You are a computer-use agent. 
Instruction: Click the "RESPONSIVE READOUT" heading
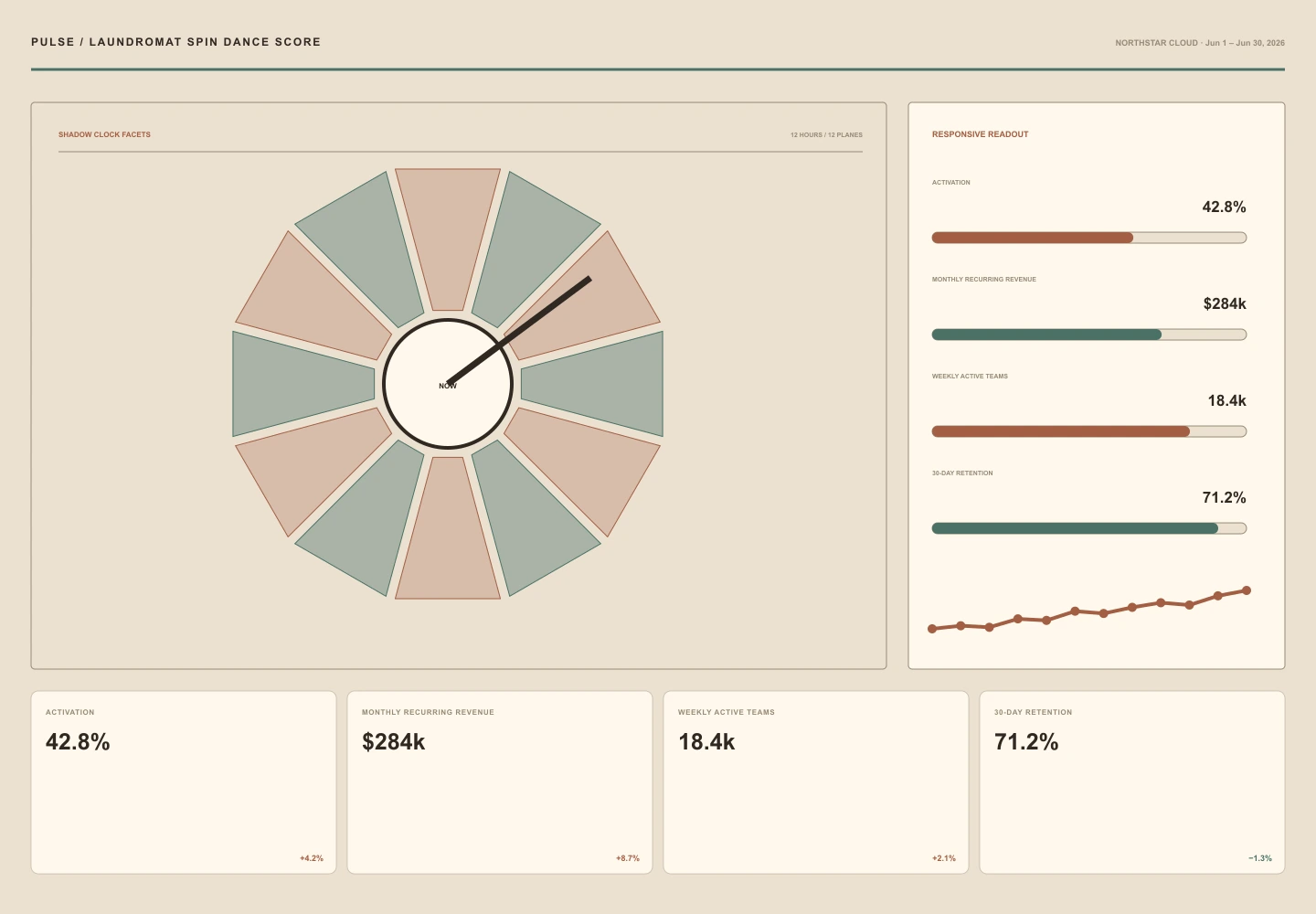(x=981, y=134)
